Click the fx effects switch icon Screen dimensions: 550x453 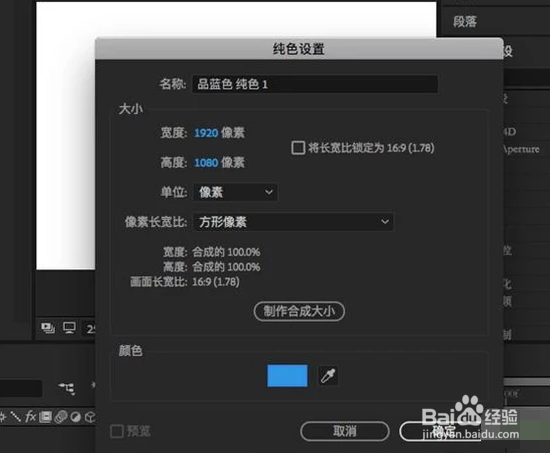pyautogui.click(x=31, y=417)
